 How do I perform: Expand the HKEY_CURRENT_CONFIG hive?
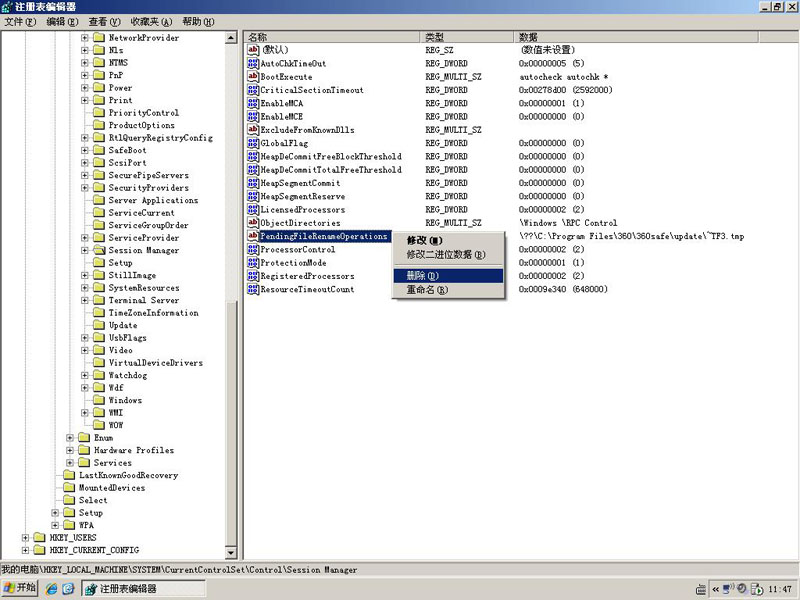[x=25, y=550]
